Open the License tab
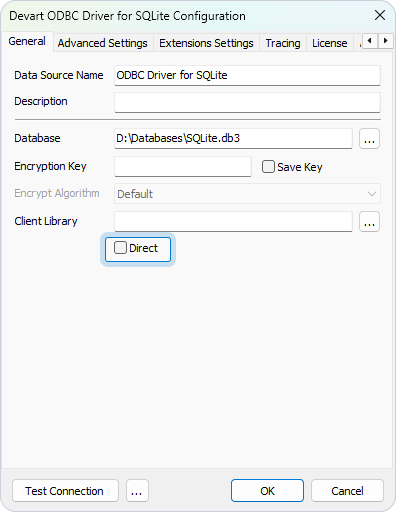 (330, 43)
